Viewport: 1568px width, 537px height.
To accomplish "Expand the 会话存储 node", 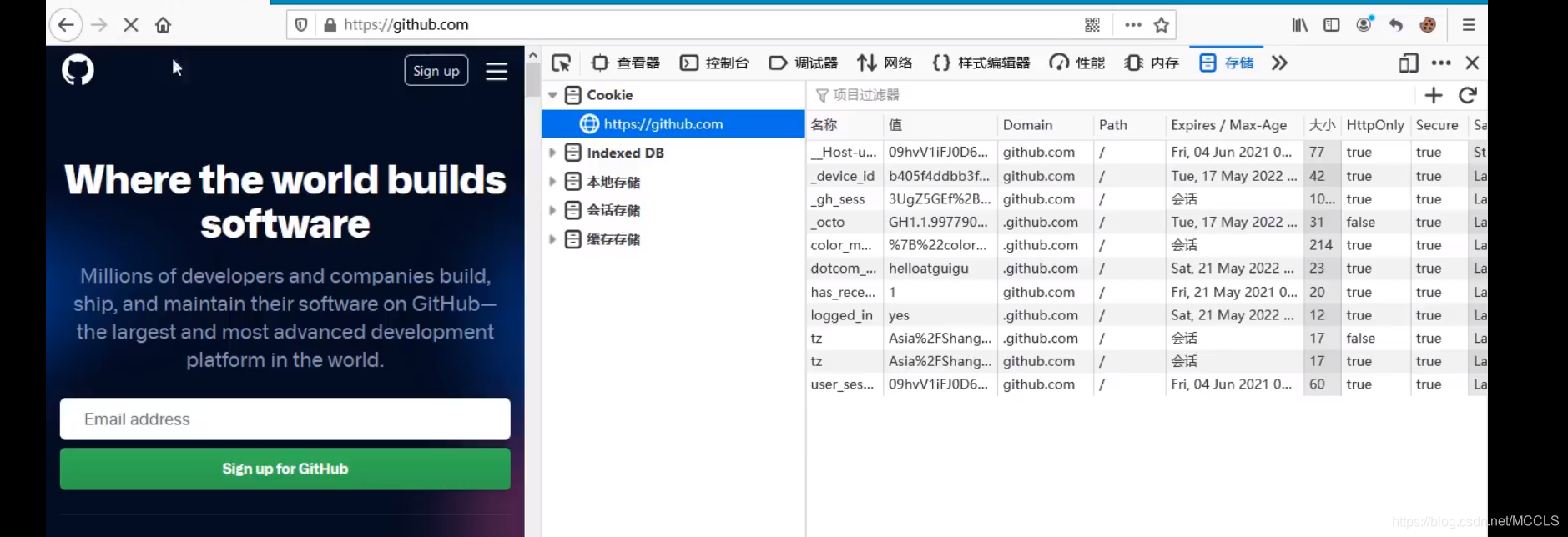I will (552, 210).
